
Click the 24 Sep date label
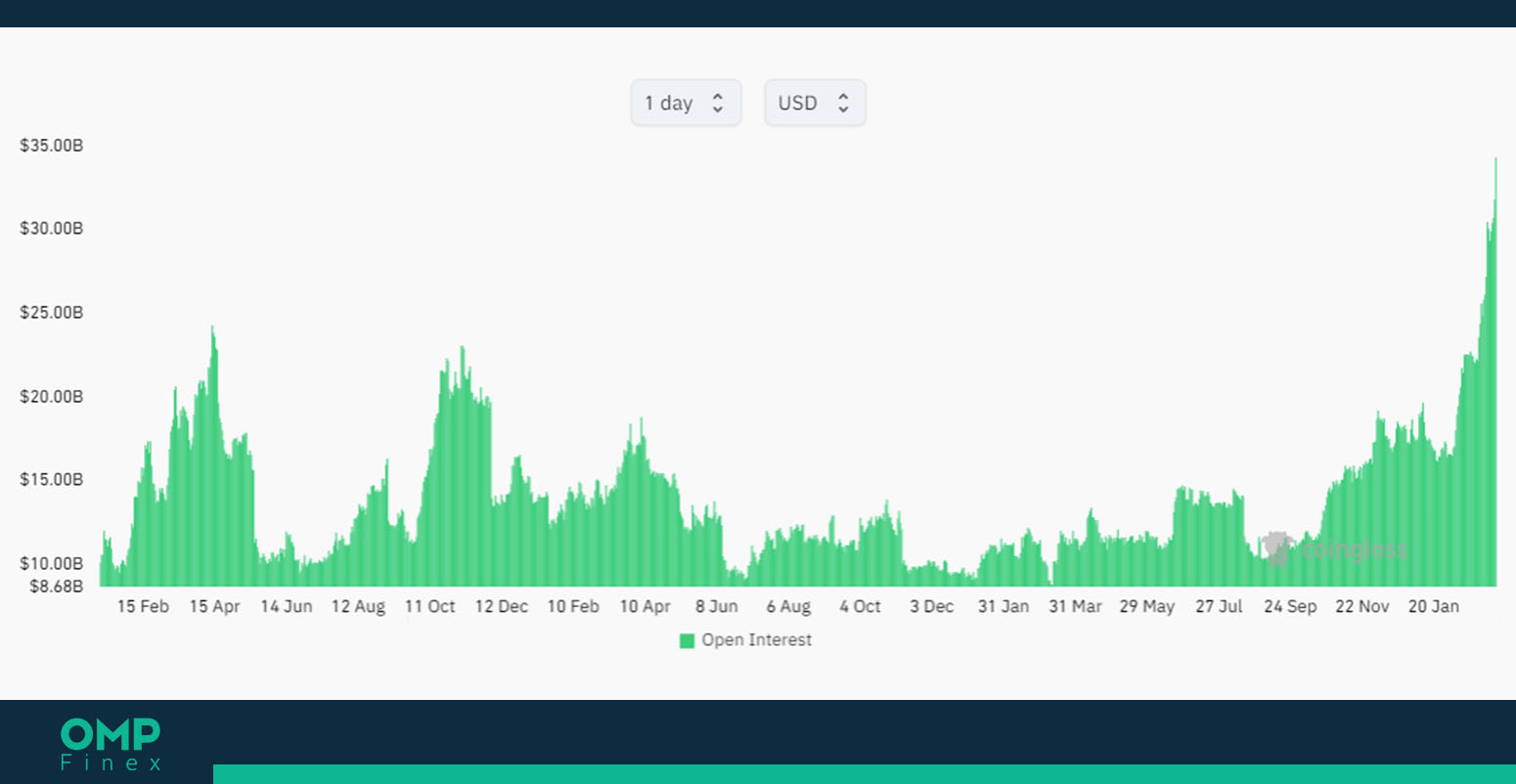[1290, 606]
